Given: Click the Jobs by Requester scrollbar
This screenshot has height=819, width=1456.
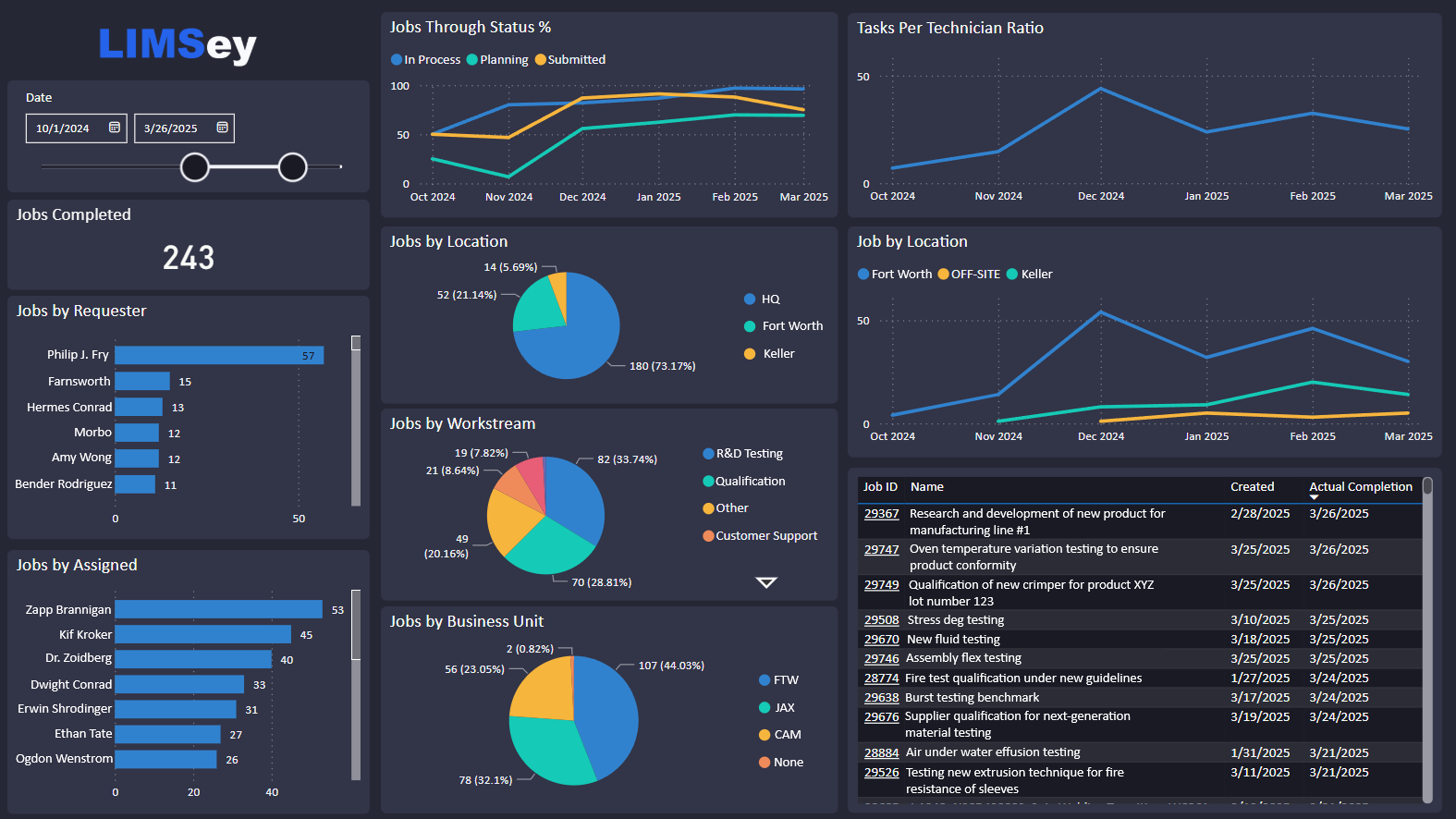Looking at the screenshot, I should 356,421.
